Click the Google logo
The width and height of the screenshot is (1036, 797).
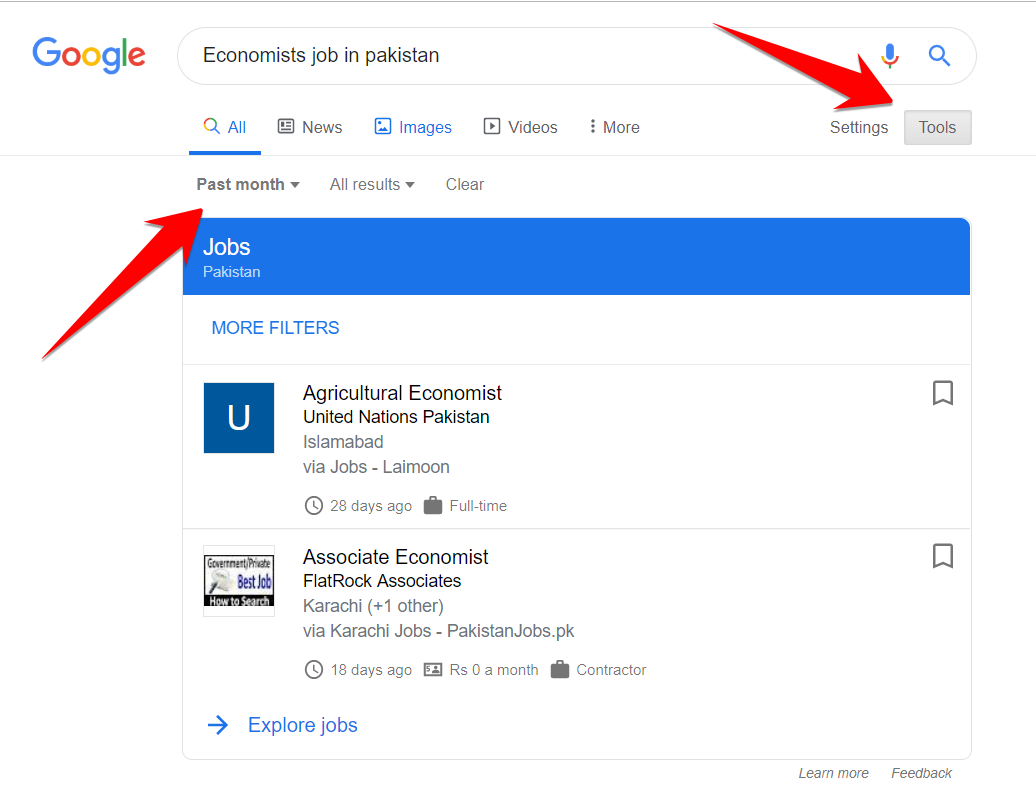89,55
